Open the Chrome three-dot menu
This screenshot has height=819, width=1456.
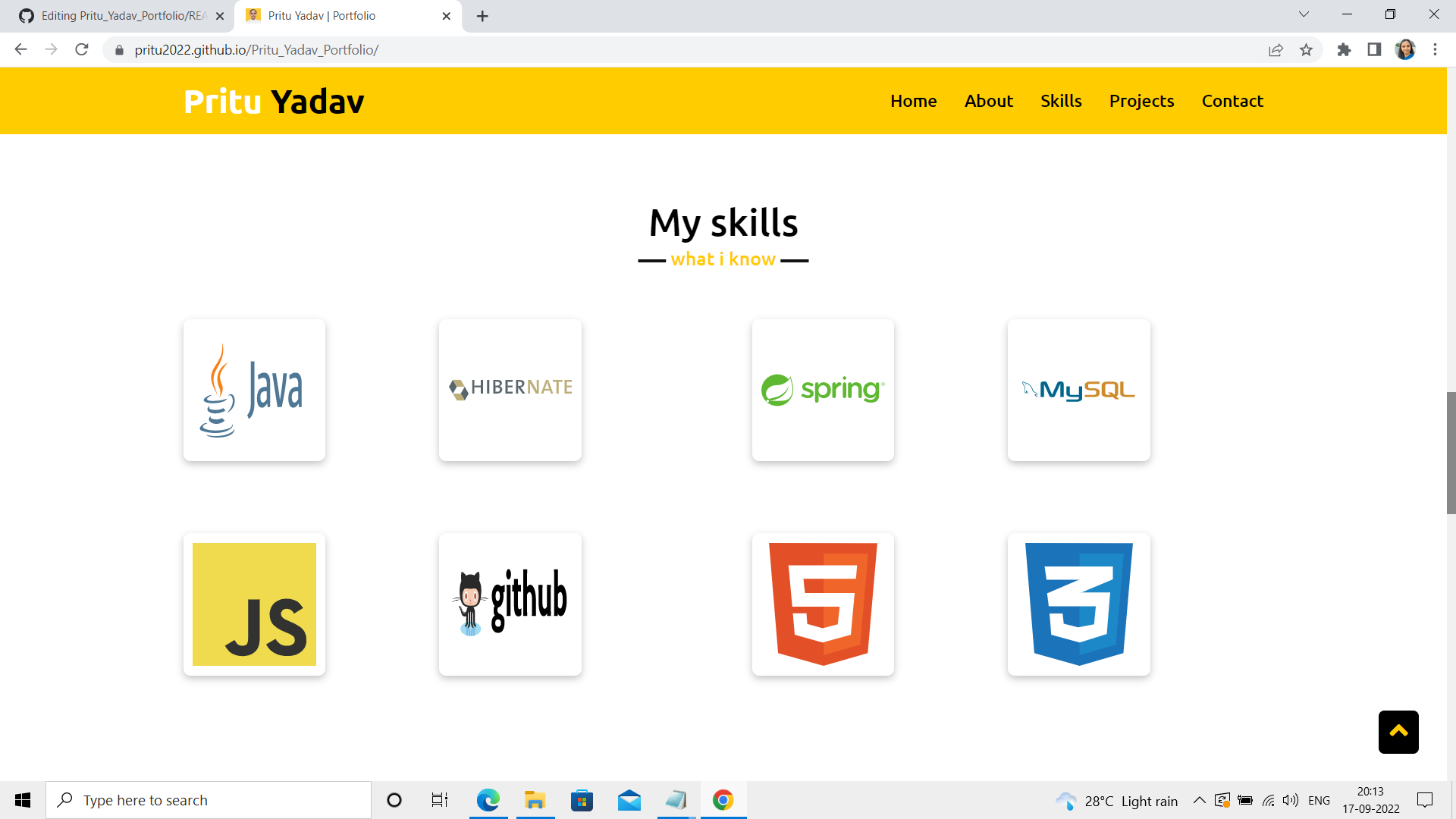1435,49
